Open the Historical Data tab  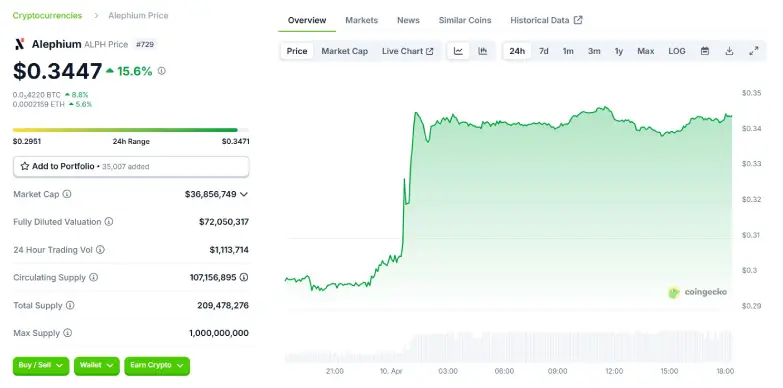pyautogui.click(x=546, y=20)
